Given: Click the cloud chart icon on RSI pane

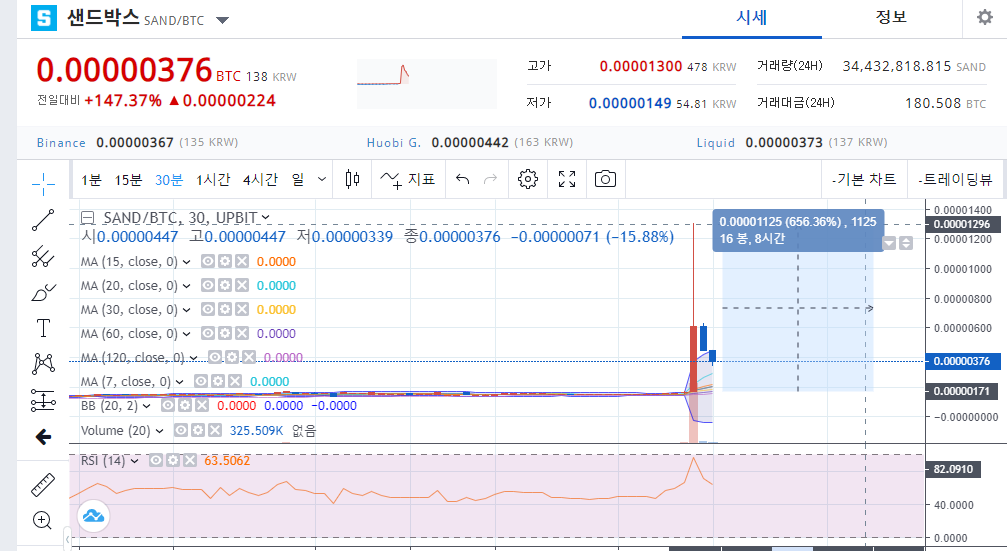Looking at the screenshot, I should tap(94, 516).
